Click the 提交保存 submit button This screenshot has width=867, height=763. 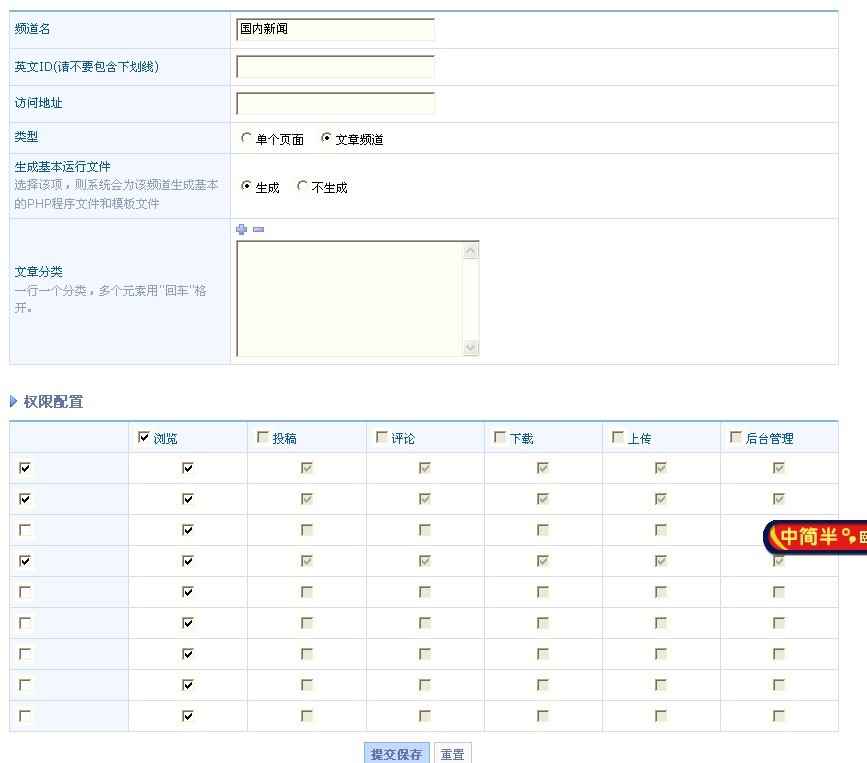396,754
